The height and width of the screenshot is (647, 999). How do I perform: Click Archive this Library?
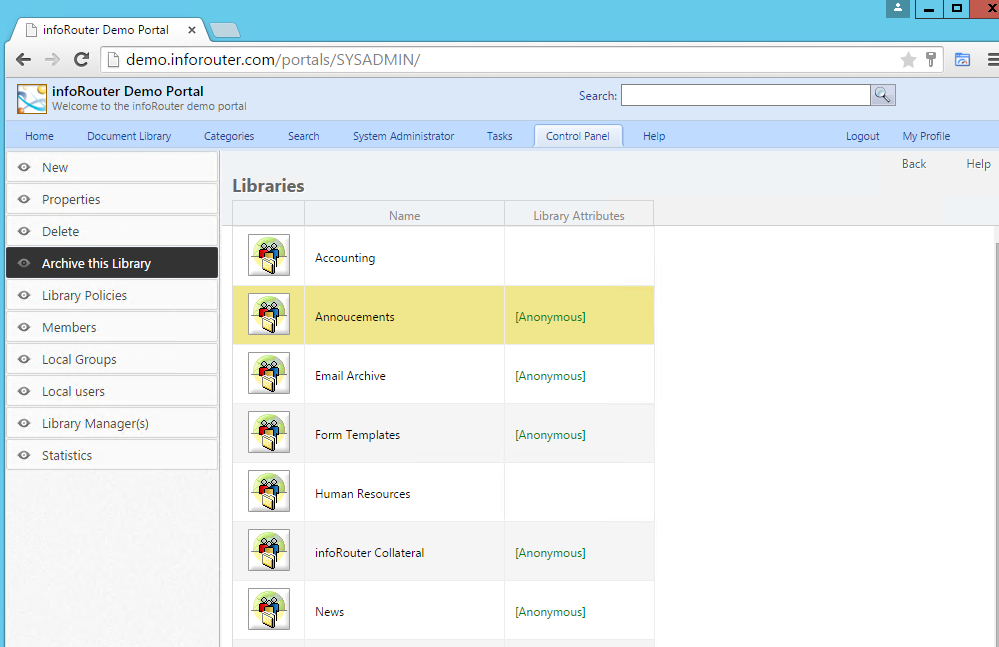pos(112,263)
